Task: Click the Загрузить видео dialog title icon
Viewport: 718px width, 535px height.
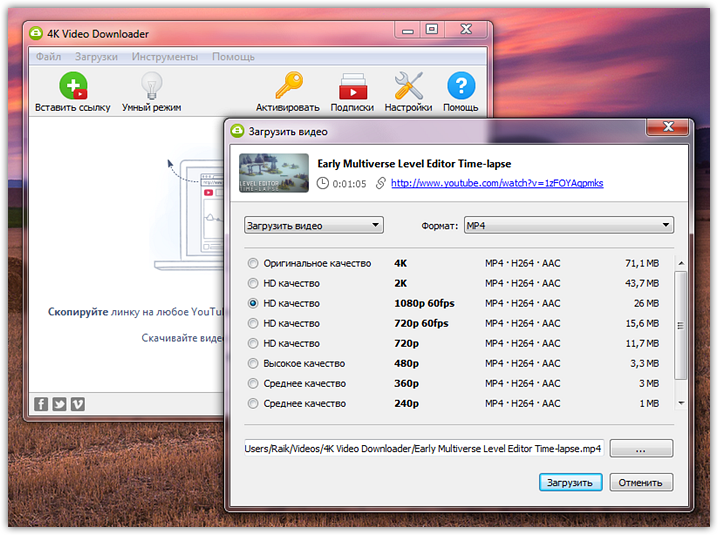Action: pos(237,131)
